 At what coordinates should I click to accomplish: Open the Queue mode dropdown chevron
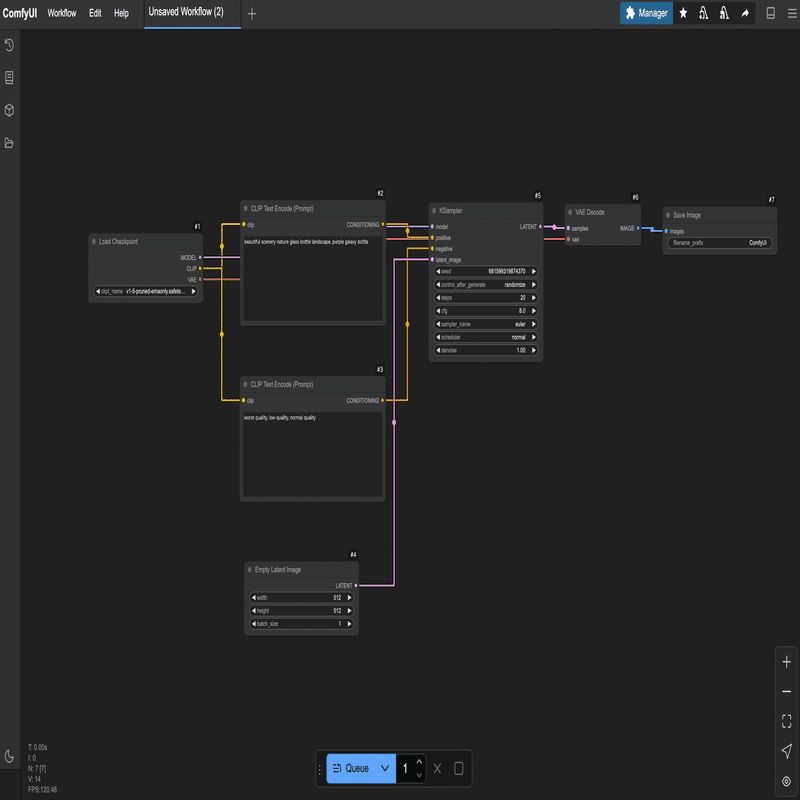coord(385,768)
